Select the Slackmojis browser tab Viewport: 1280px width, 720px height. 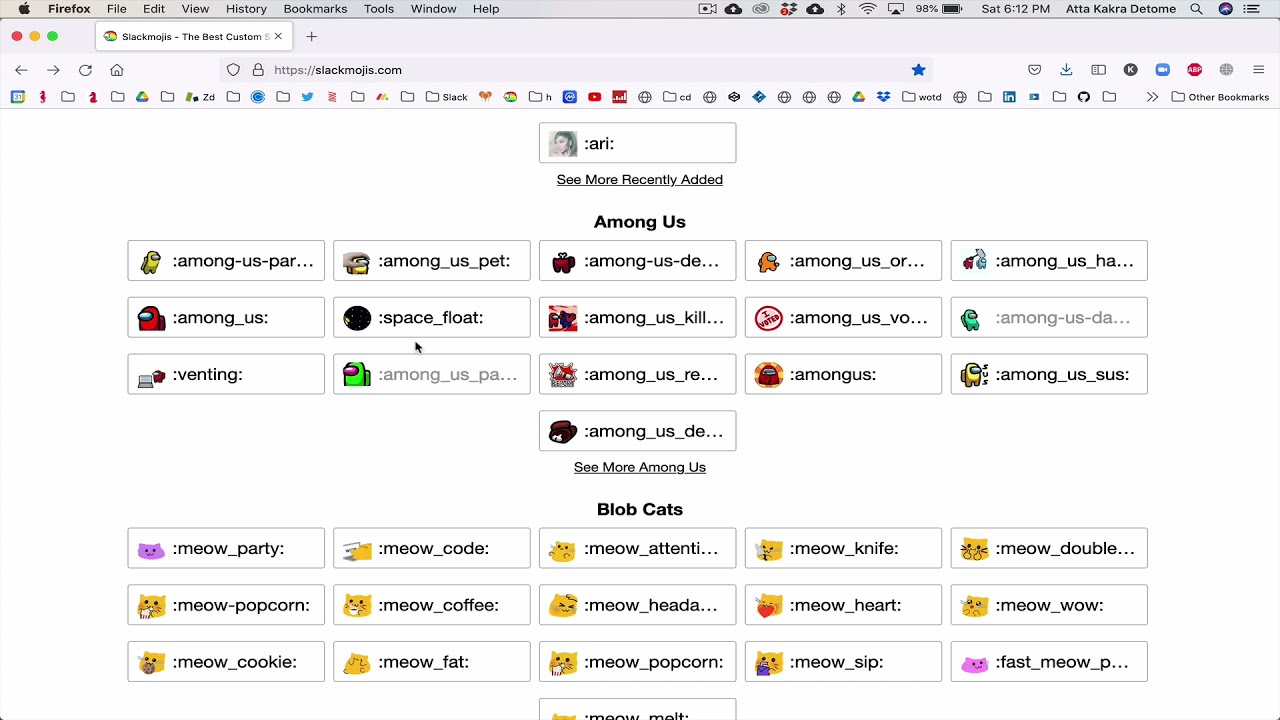[x=193, y=37]
